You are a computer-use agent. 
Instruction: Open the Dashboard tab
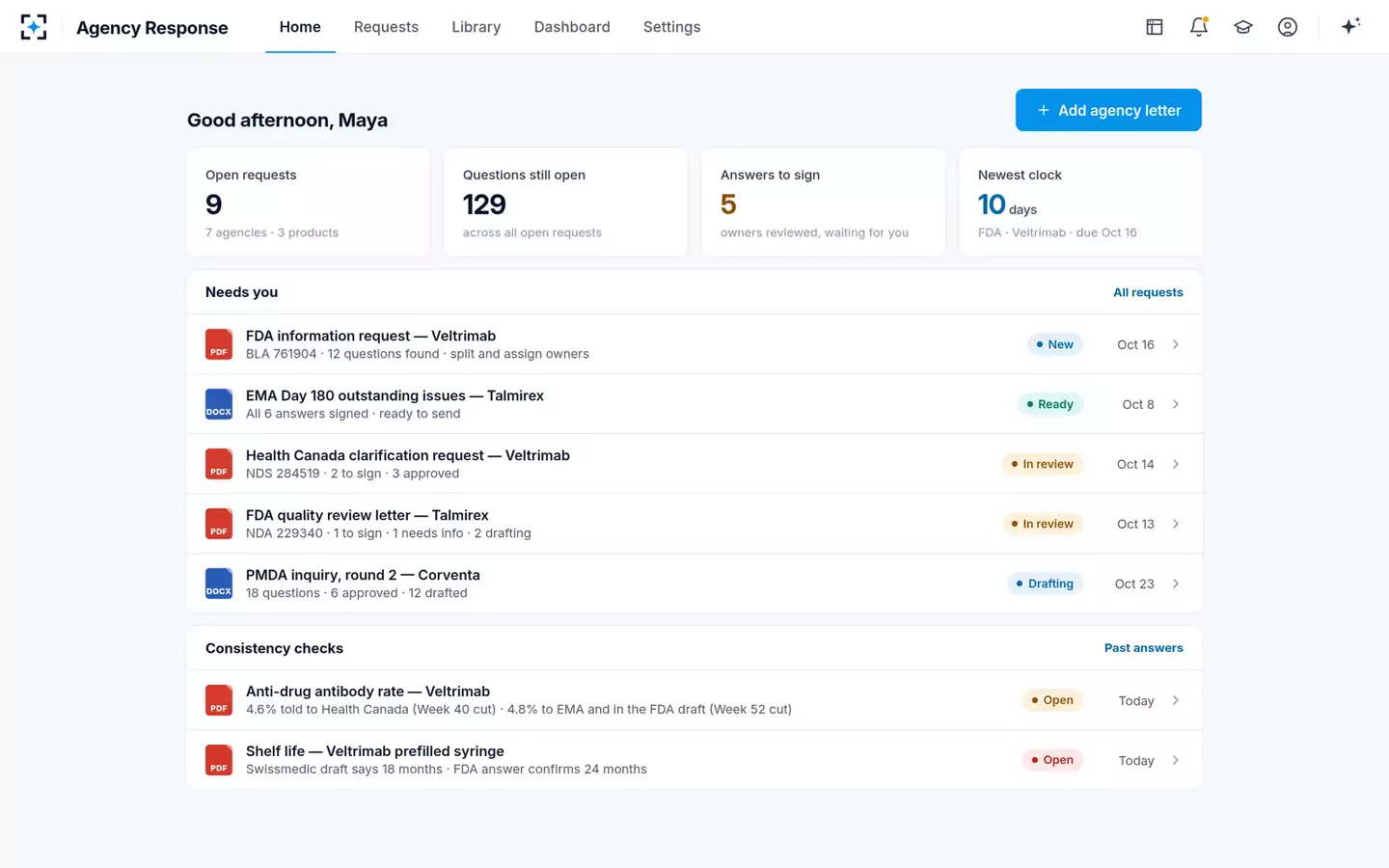572,27
